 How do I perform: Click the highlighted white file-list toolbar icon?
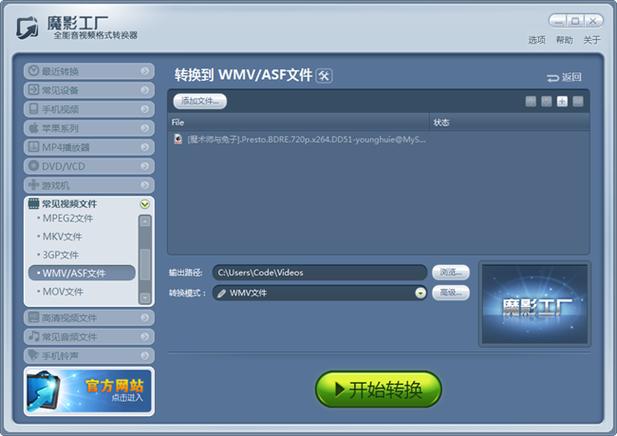tap(562, 102)
